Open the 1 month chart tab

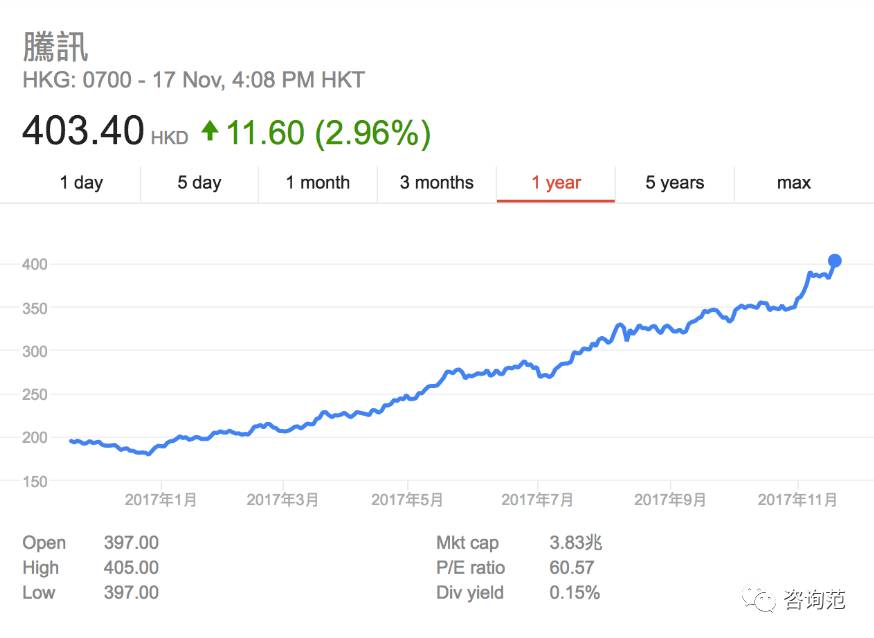317,183
